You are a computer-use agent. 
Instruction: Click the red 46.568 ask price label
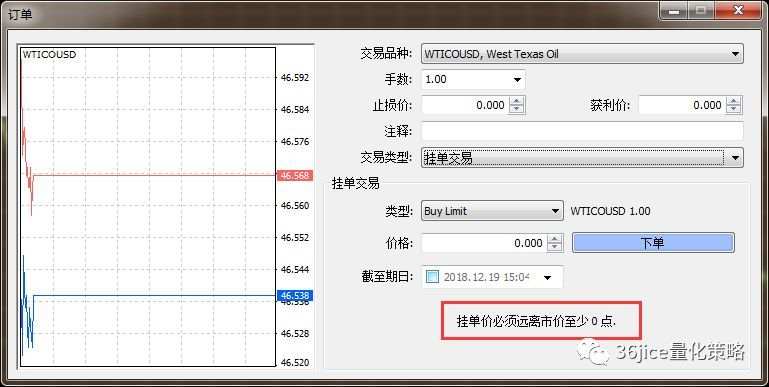click(295, 176)
